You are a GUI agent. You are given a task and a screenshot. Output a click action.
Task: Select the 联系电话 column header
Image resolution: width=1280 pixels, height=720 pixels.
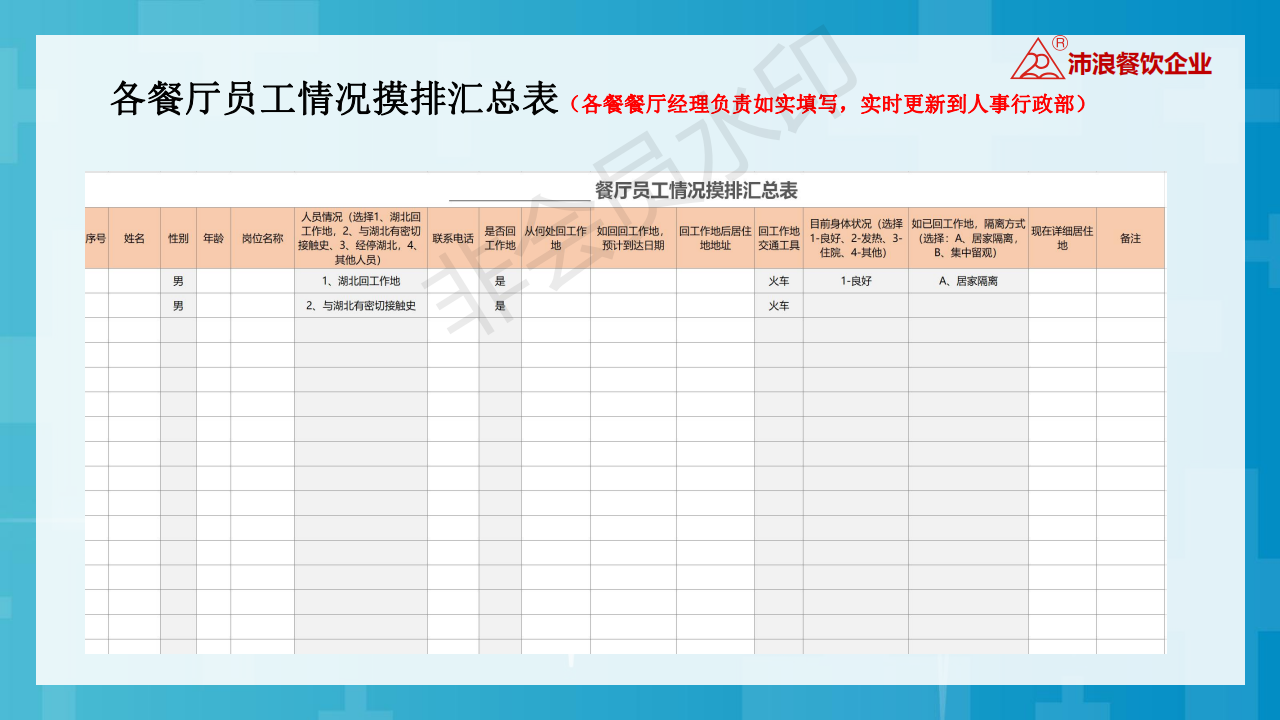(453, 238)
